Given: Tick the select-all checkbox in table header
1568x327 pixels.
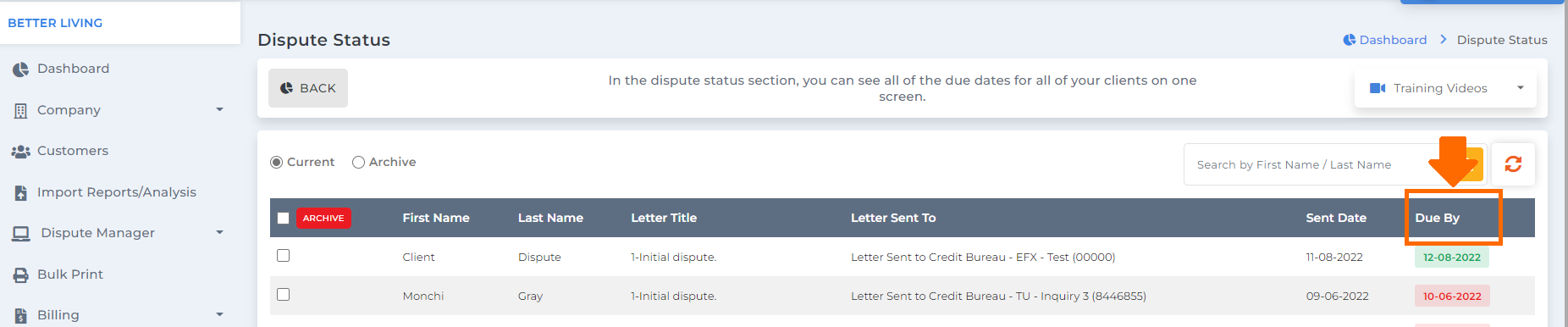Looking at the screenshot, I should pyautogui.click(x=284, y=219).
